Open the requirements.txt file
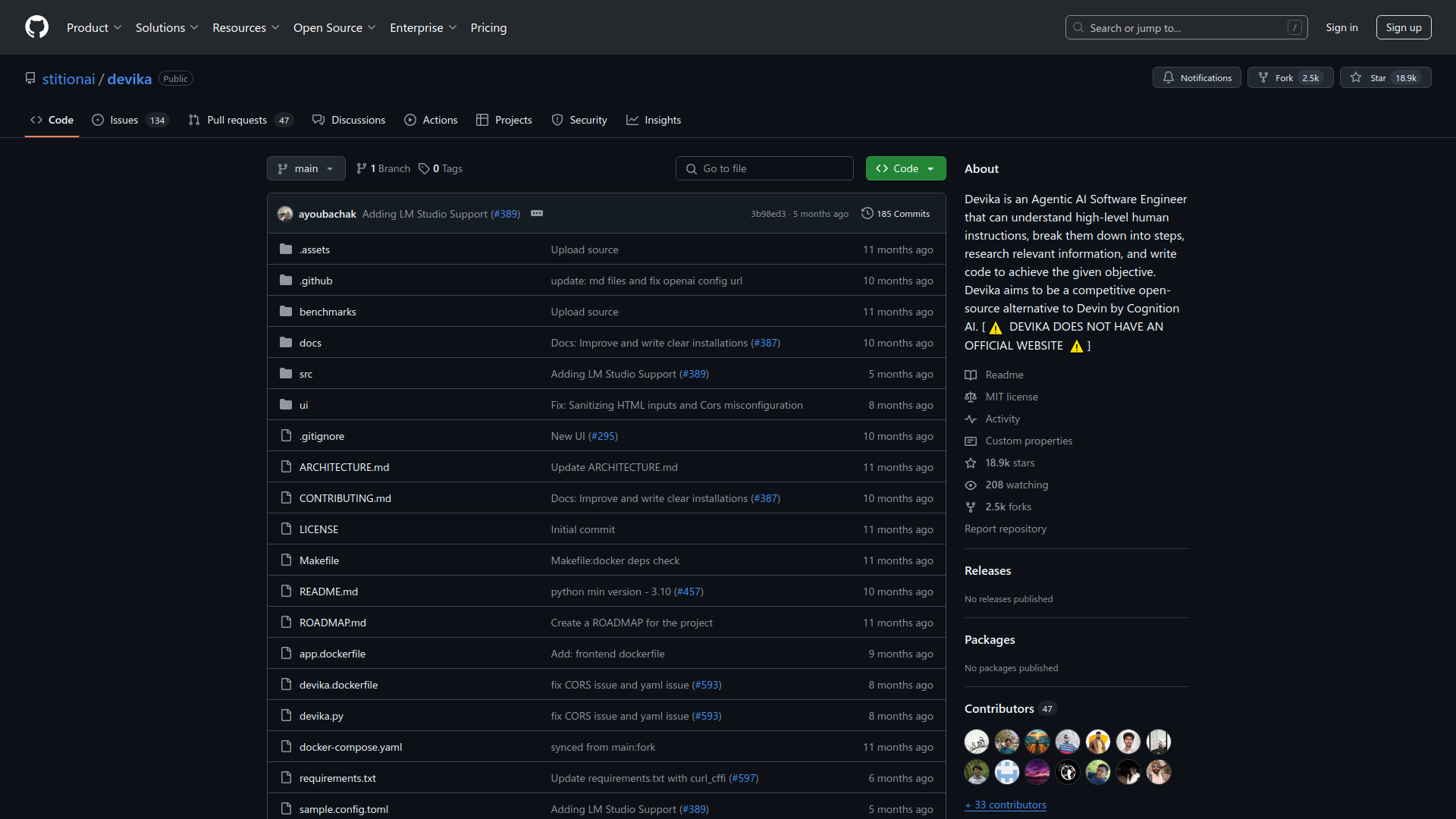Viewport: 1456px width, 819px height. coord(337,778)
